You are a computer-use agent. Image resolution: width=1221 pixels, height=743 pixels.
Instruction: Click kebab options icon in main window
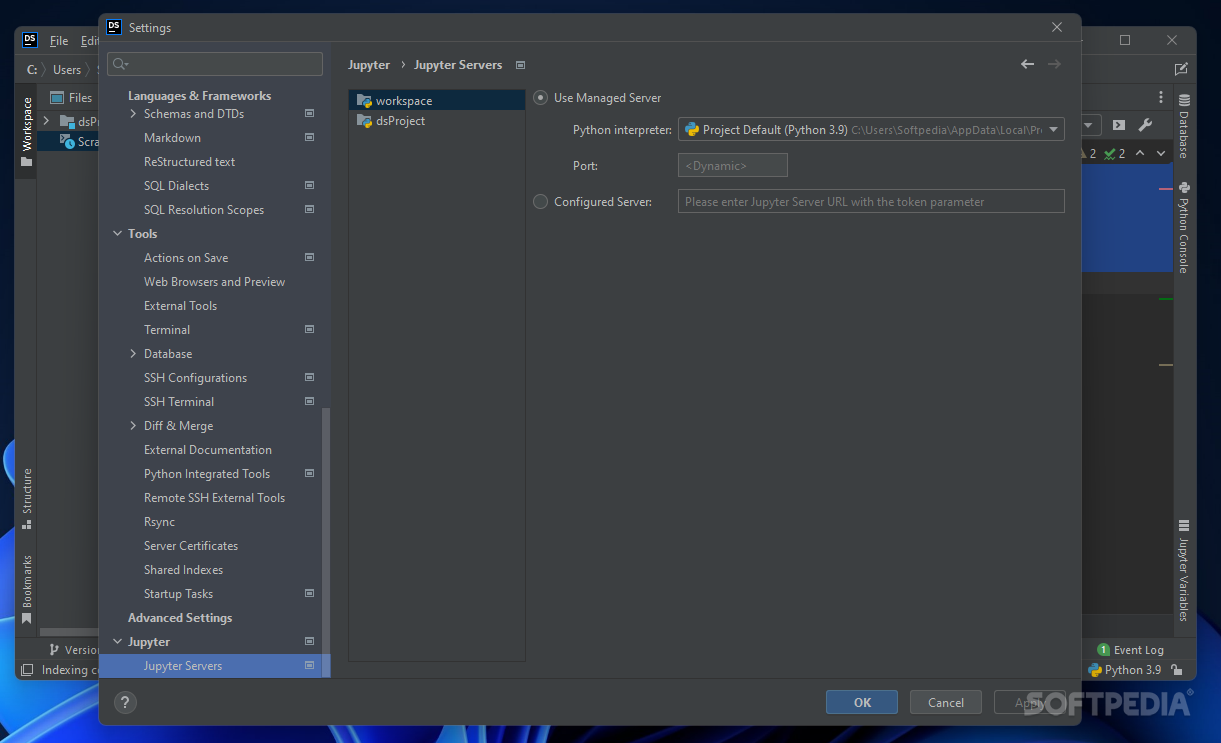click(1160, 97)
